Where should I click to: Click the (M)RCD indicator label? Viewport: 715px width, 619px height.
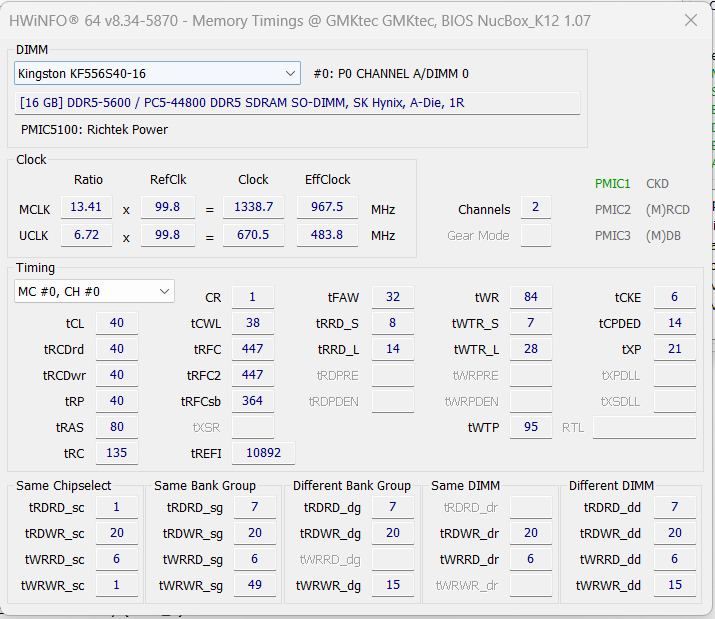668,210
